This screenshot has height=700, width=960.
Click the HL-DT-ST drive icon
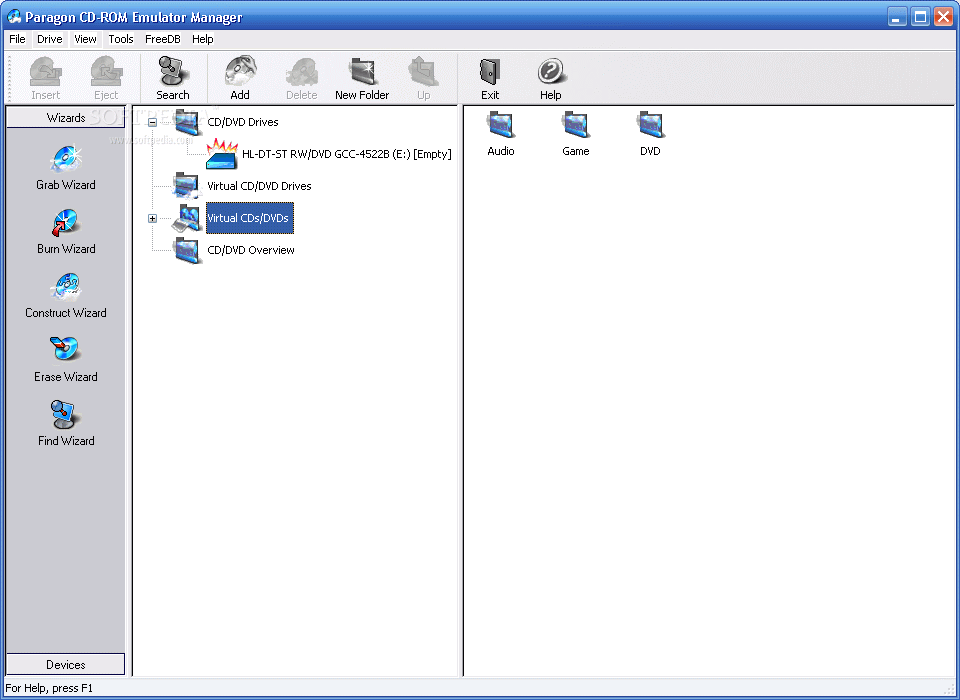pyautogui.click(x=222, y=154)
